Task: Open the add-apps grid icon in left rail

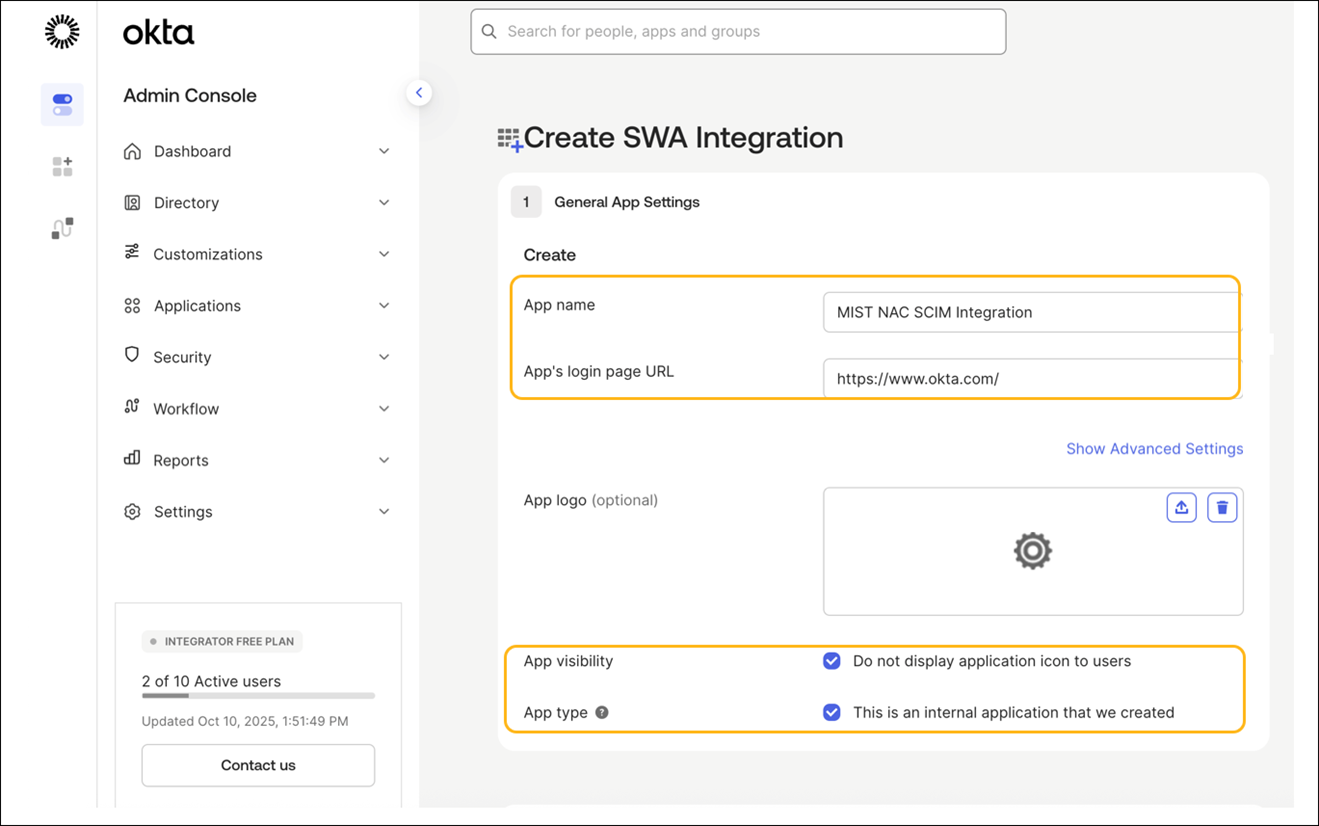Action: (x=62, y=167)
